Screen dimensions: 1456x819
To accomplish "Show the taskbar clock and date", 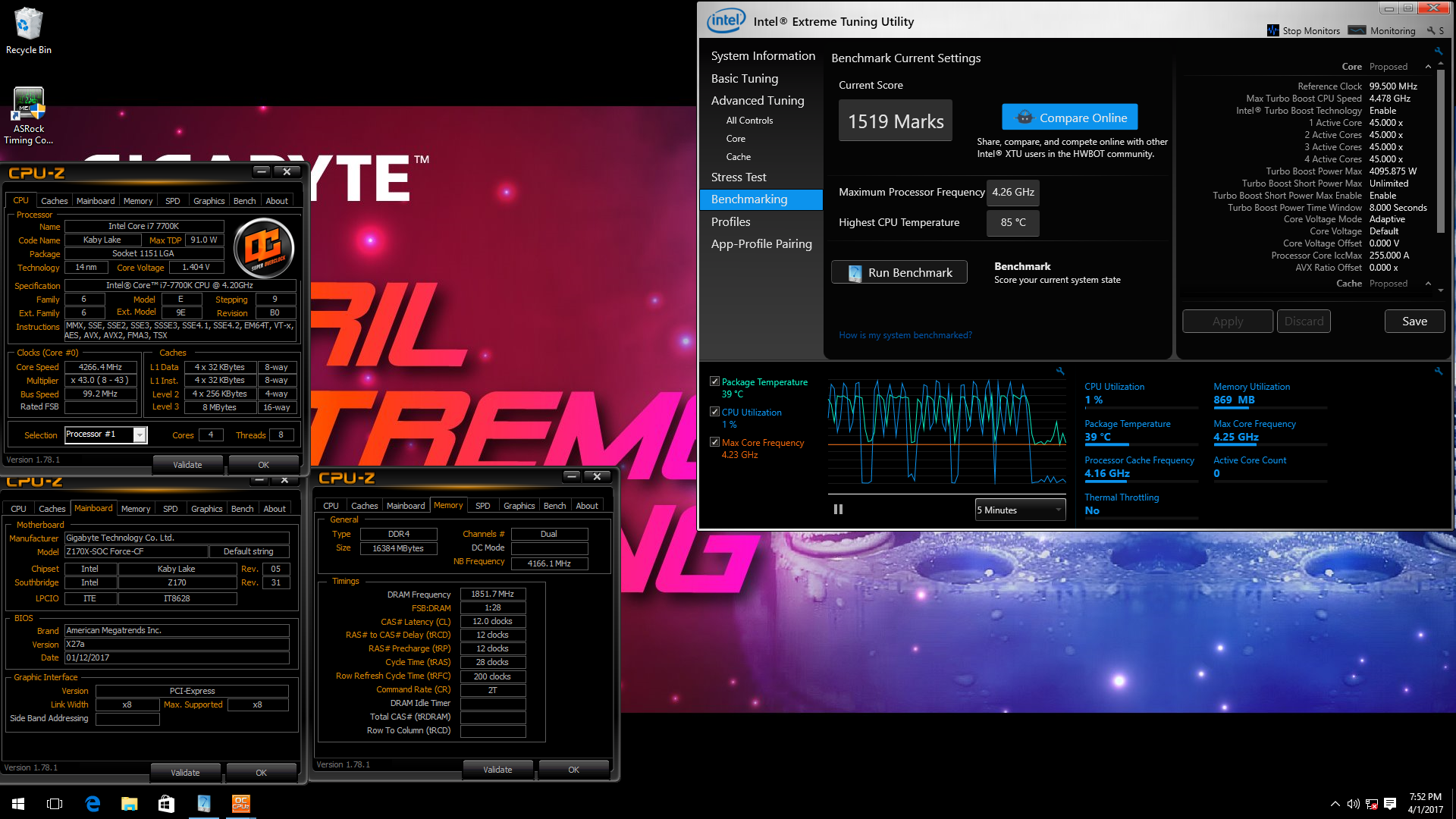I will [1425, 804].
